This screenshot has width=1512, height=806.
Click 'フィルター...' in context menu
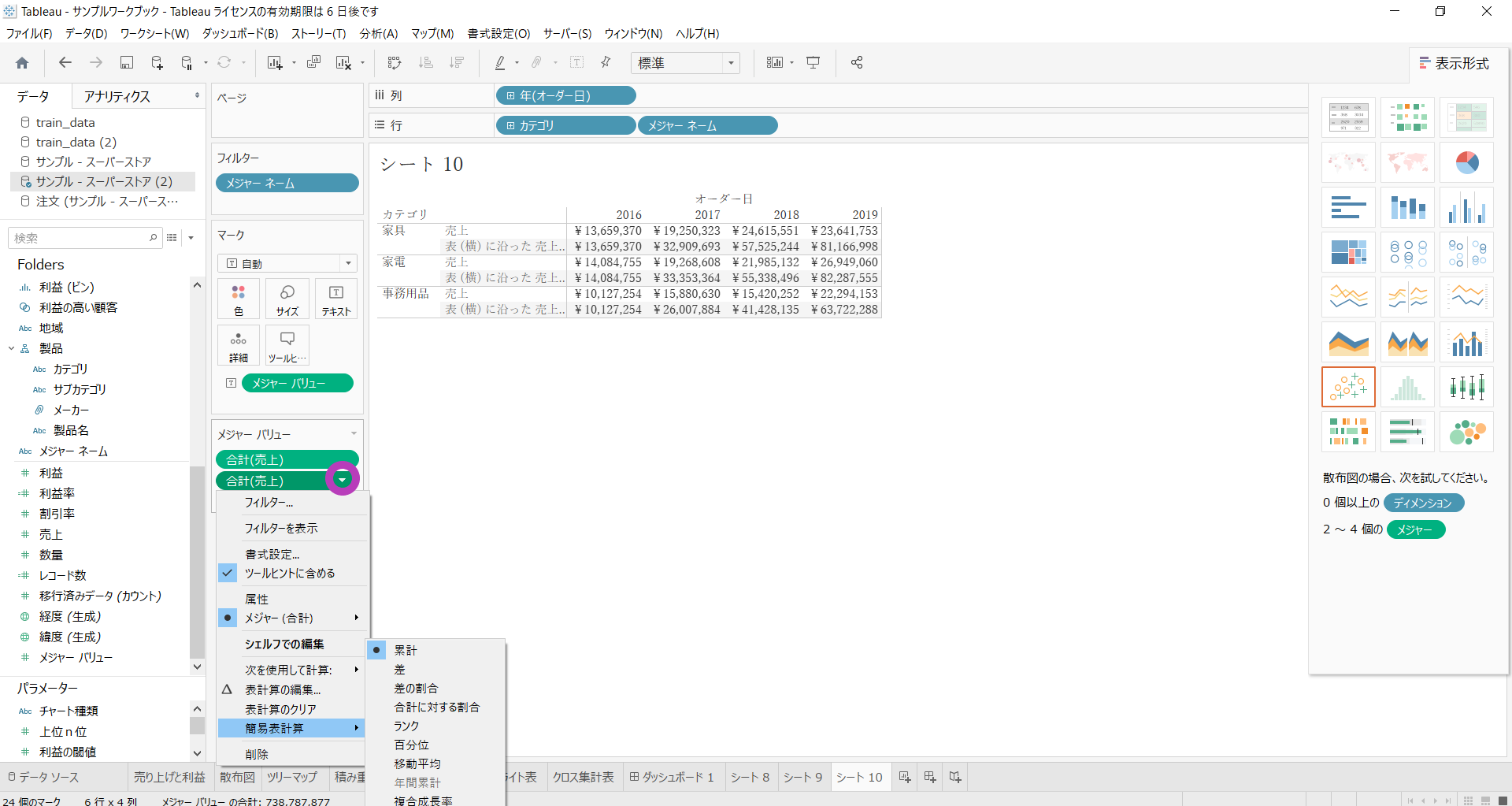(269, 503)
